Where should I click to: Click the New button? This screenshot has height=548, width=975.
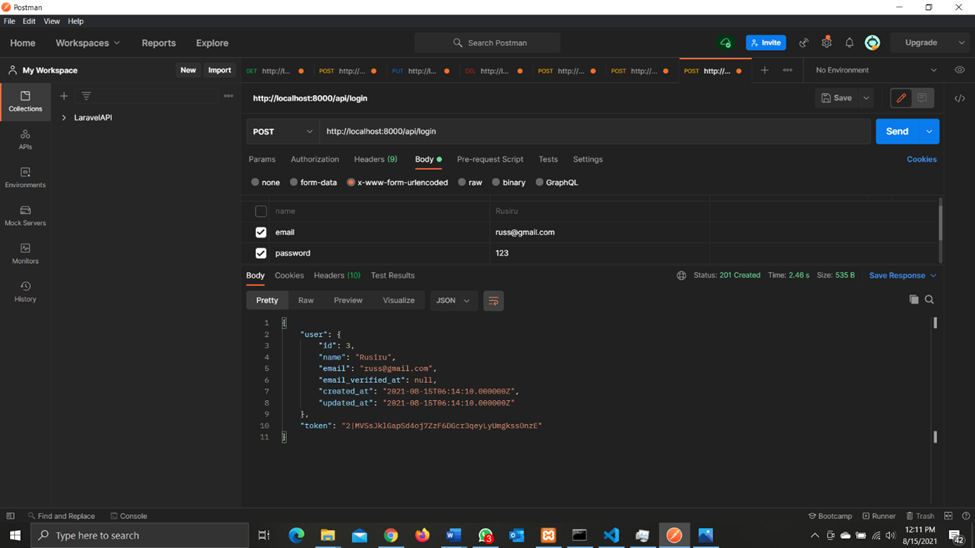coord(188,70)
